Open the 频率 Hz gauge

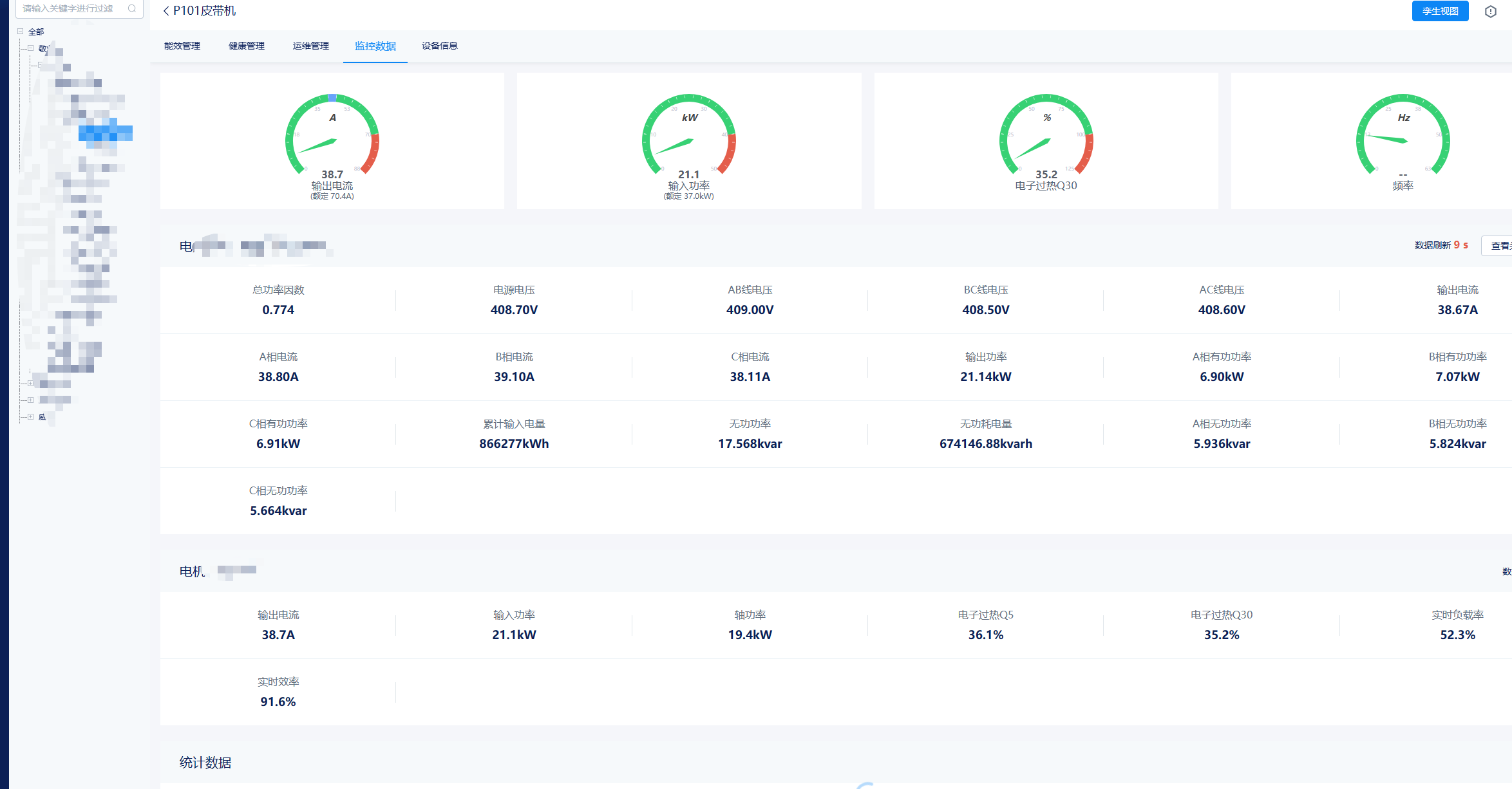coord(1403,135)
